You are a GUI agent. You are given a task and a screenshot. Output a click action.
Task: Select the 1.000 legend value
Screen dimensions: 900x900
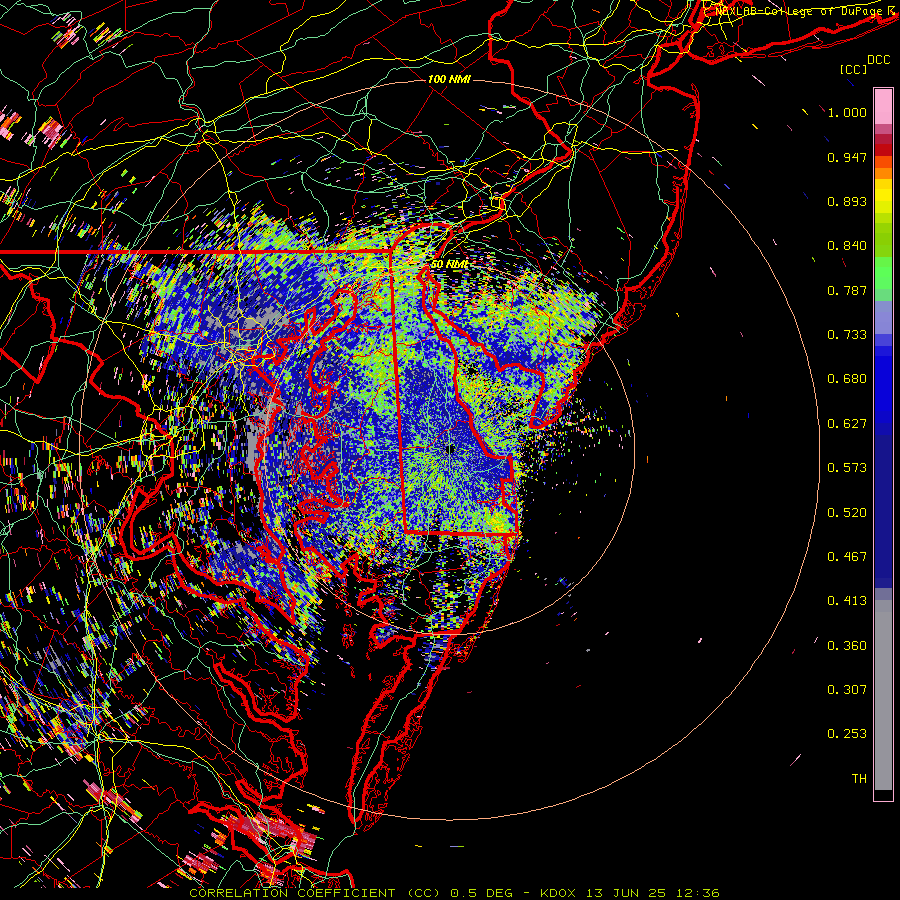pyautogui.click(x=847, y=112)
